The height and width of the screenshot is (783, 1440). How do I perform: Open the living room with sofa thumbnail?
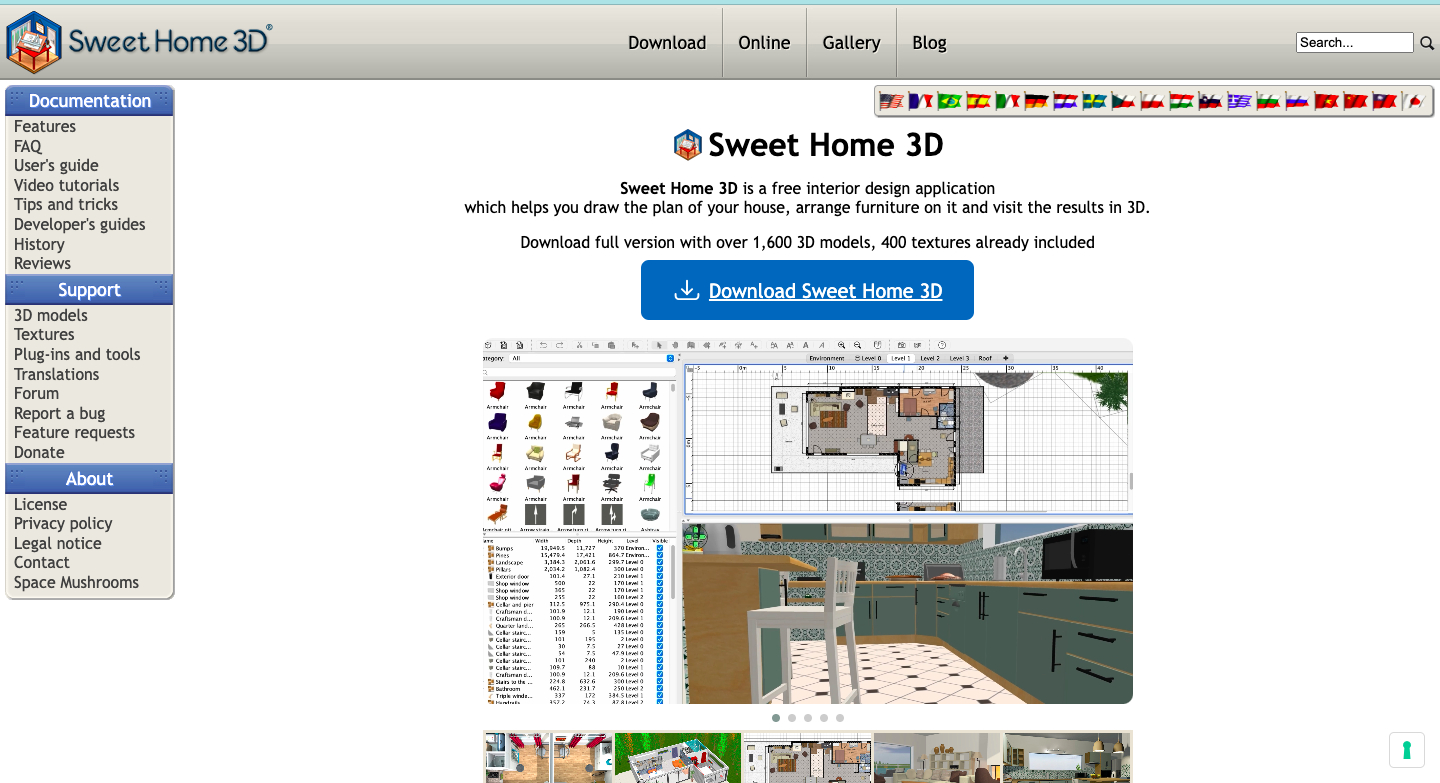(x=938, y=757)
